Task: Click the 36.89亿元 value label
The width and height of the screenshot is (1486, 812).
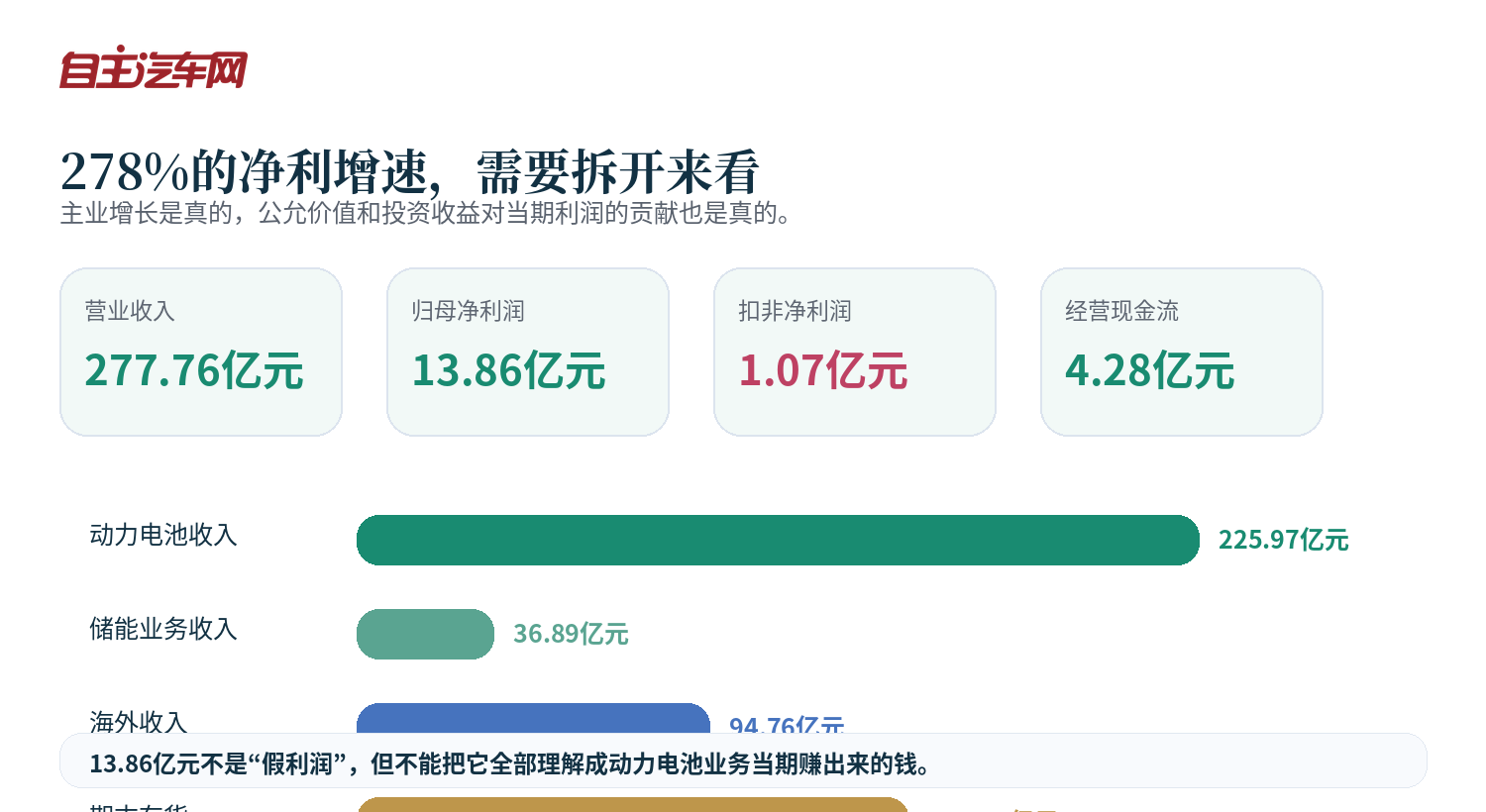Action: tap(571, 634)
